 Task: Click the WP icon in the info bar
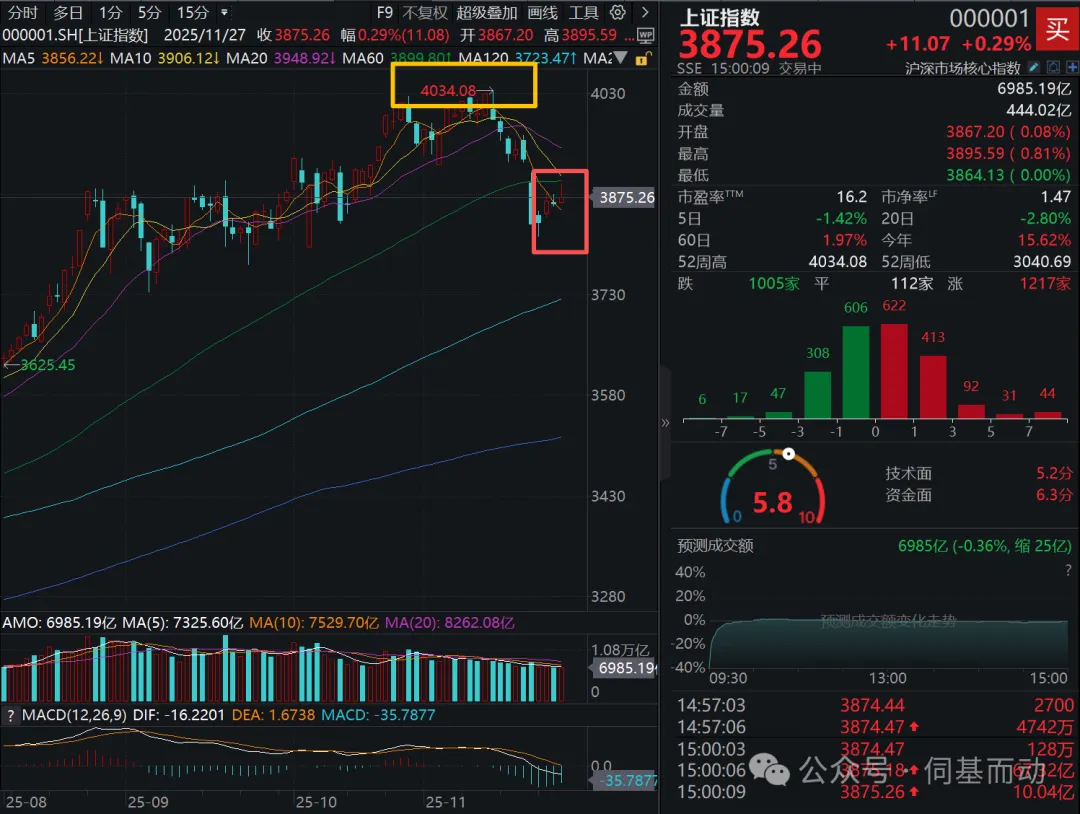coord(645,35)
